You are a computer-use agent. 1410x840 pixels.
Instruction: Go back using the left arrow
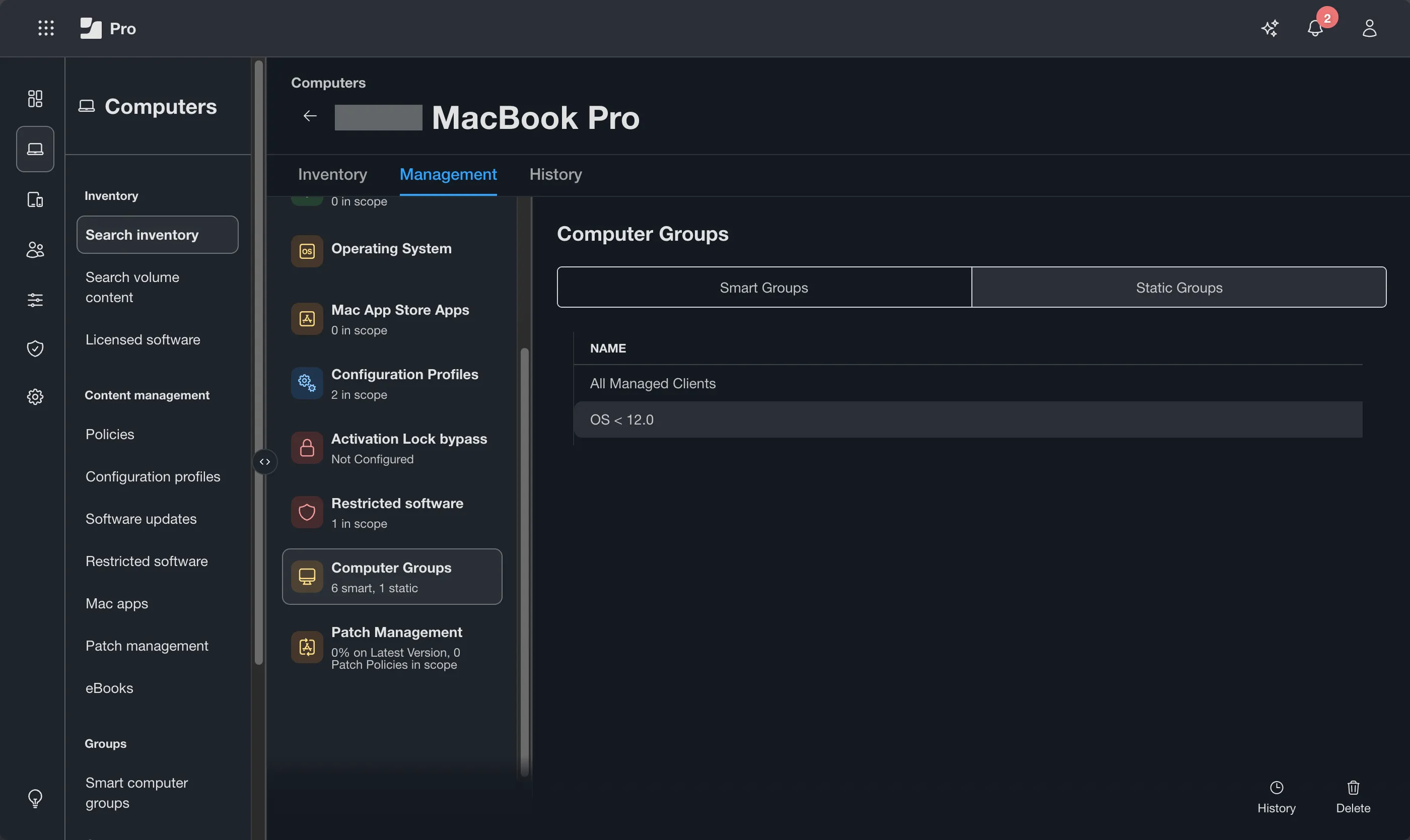310,116
